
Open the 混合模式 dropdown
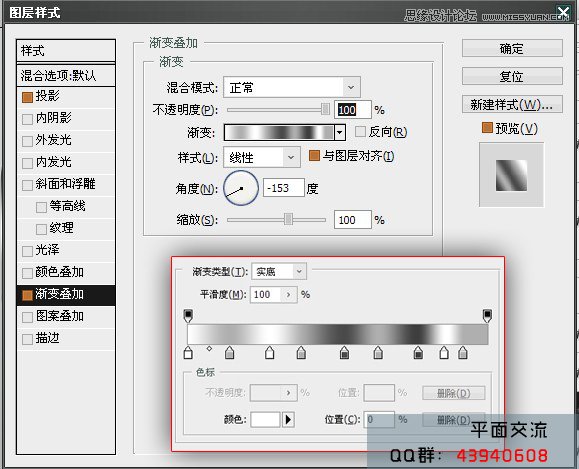pos(292,88)
